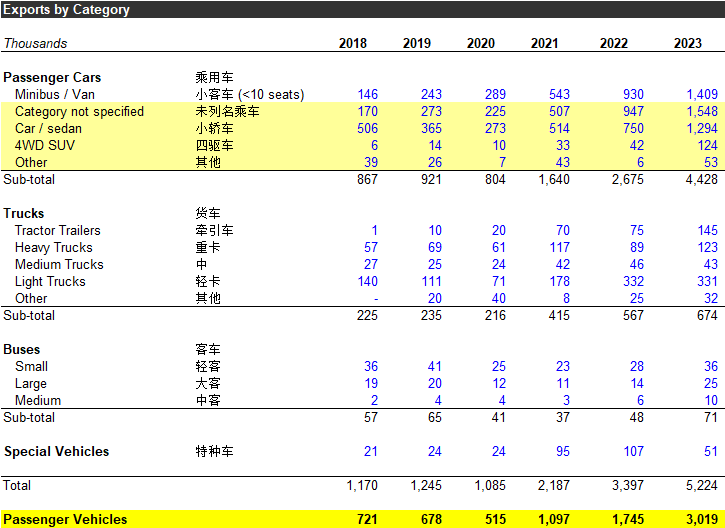Select Light Trucks 2018 value 140
Viewport: 725px width, 528px height.
coord(368,282)
